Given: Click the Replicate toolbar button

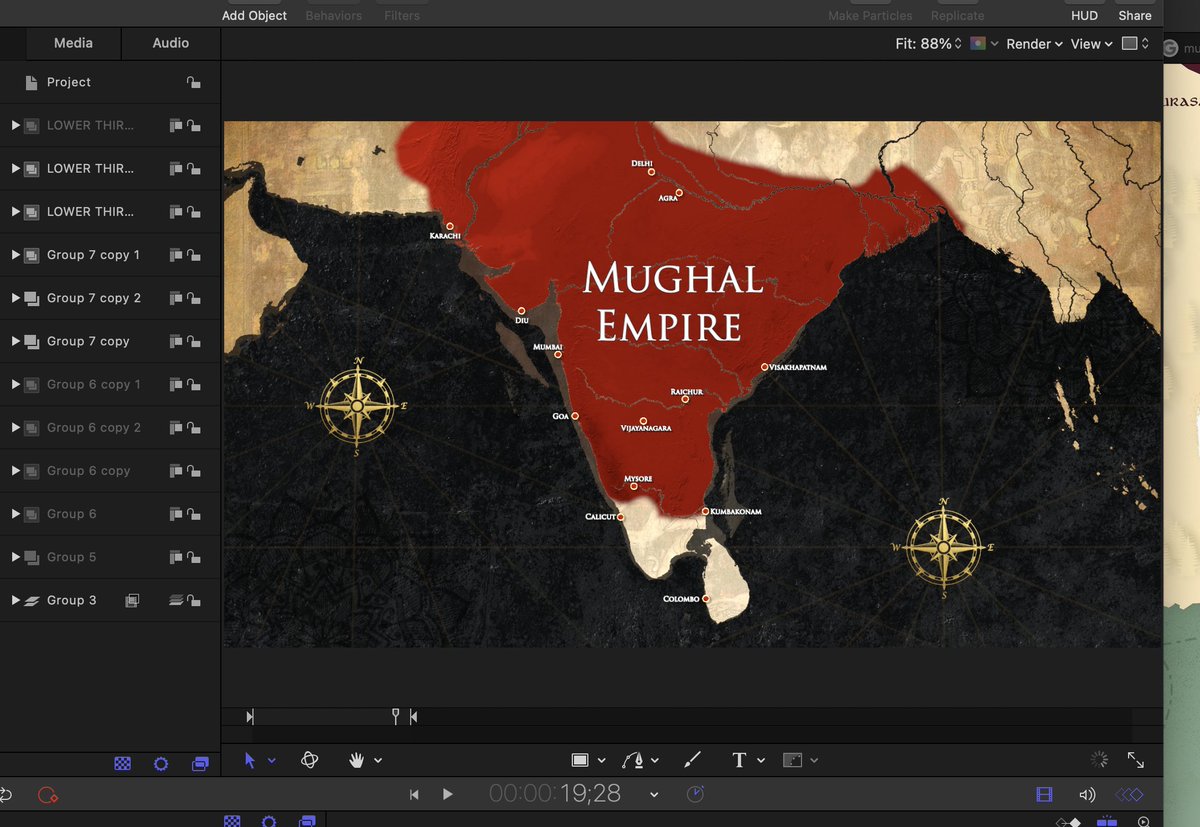Looking at the screenshot, I should pyautogui.click(x=957, y=15).
